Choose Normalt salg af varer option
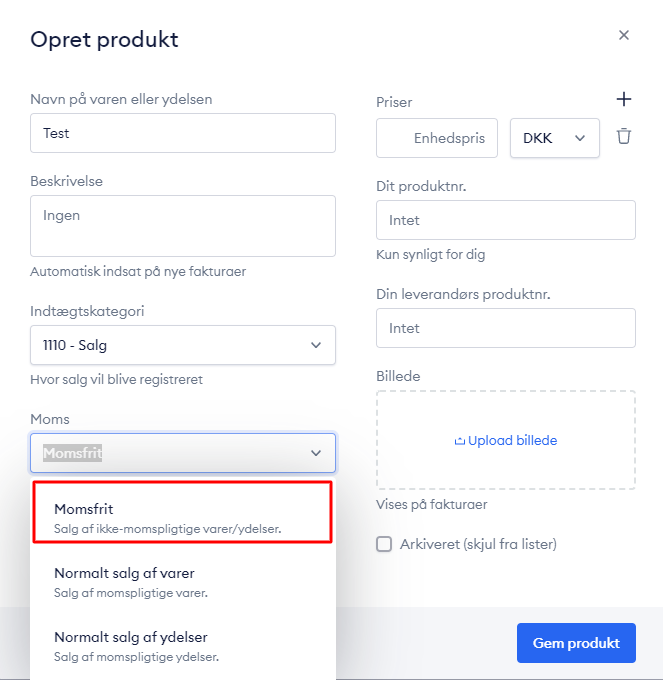Viewport: 663px width, 680px height. (183, 582)
